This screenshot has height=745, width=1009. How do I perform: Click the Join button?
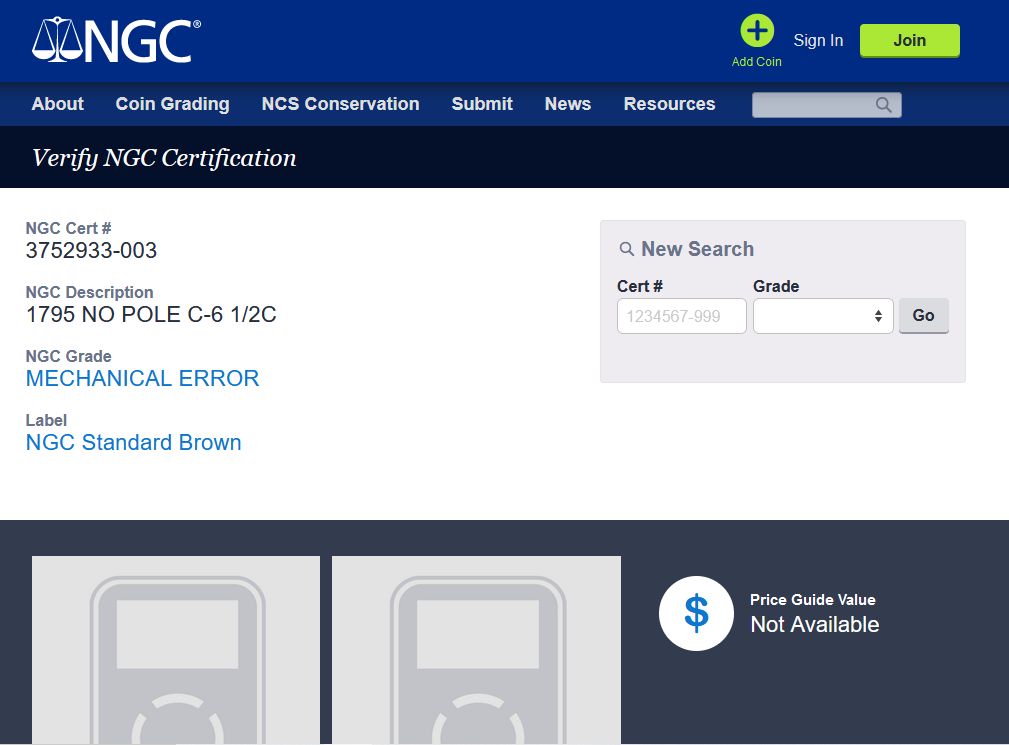point(910,41)
